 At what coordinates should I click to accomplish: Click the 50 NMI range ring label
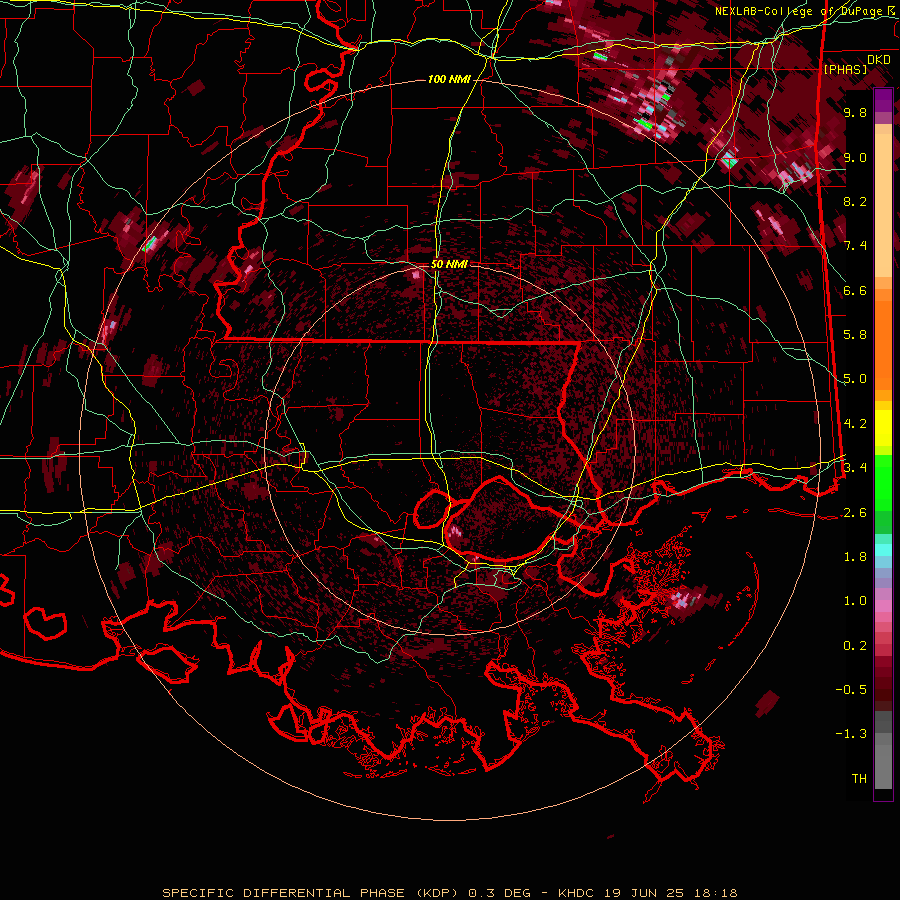tap(449, 264)
